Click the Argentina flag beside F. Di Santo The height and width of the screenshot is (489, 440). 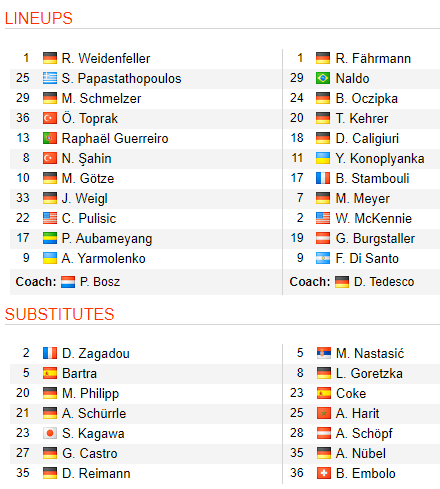tap(323, 258)
